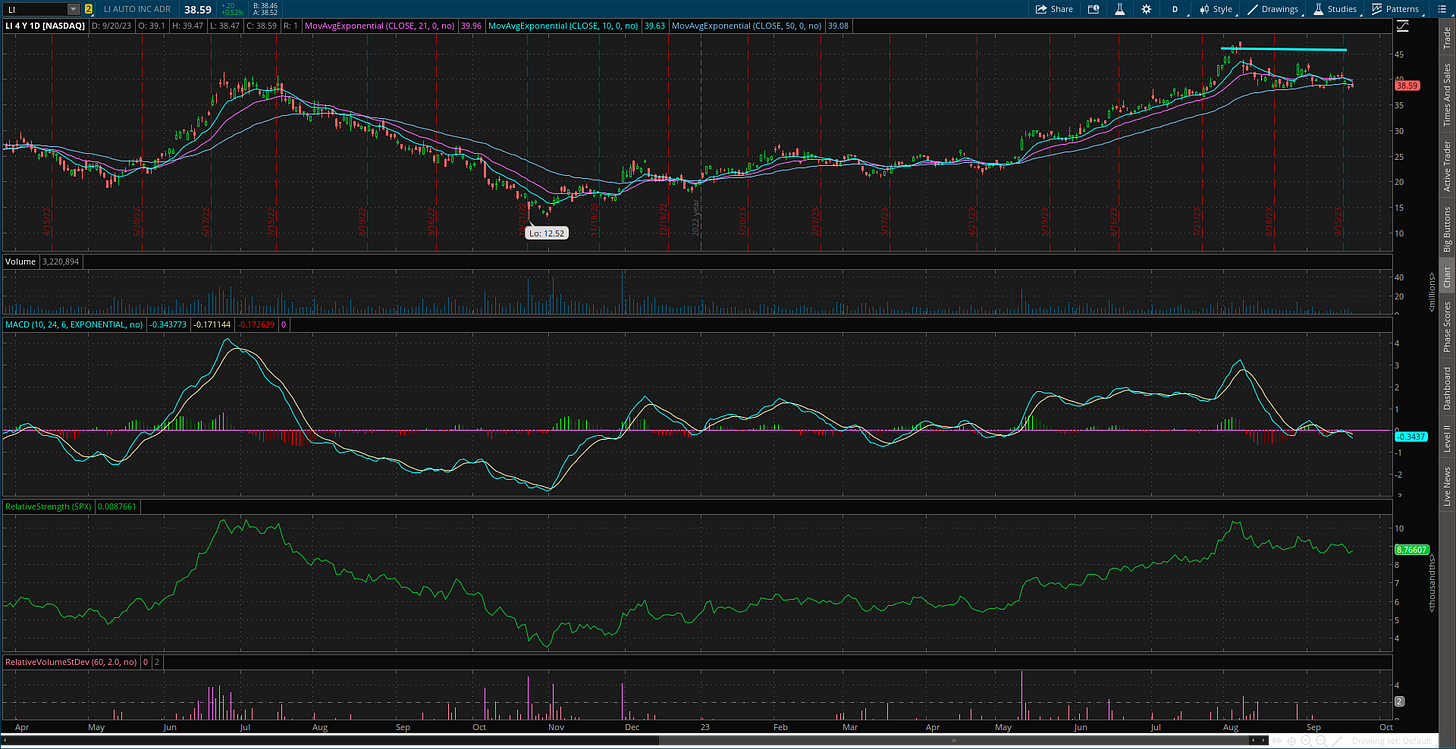Switch to the Trade side tab
The image size is (1456, 749).
[x=1446, y=37]
